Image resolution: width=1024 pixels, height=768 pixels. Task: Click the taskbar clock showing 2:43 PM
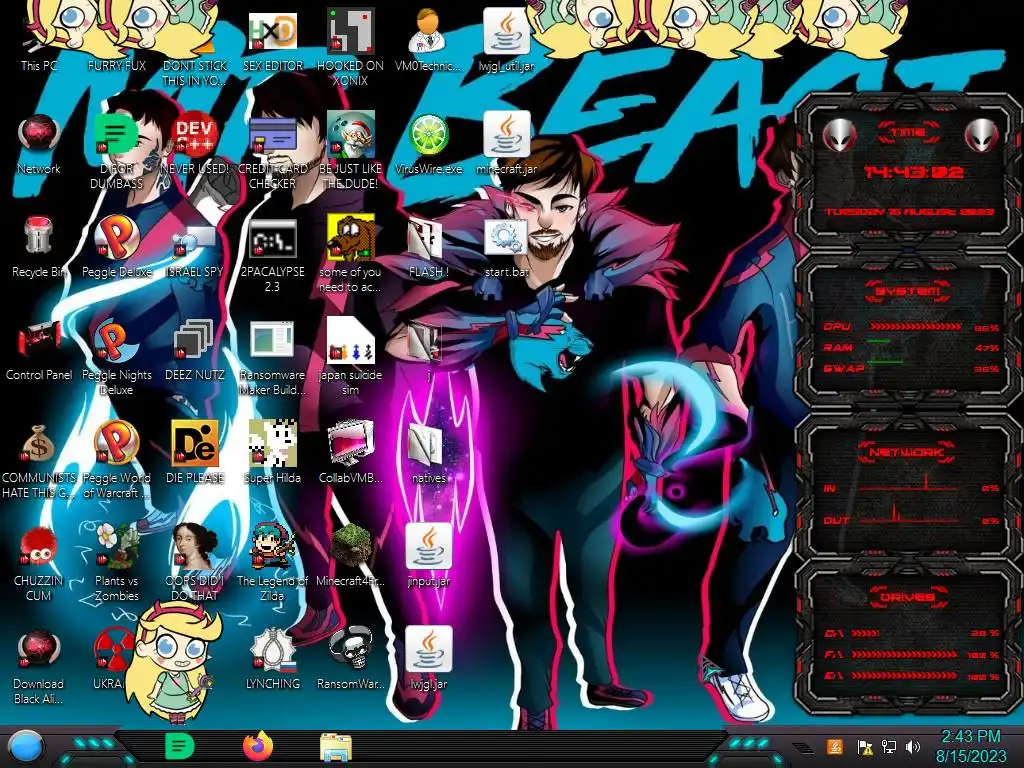pos(971,746)
